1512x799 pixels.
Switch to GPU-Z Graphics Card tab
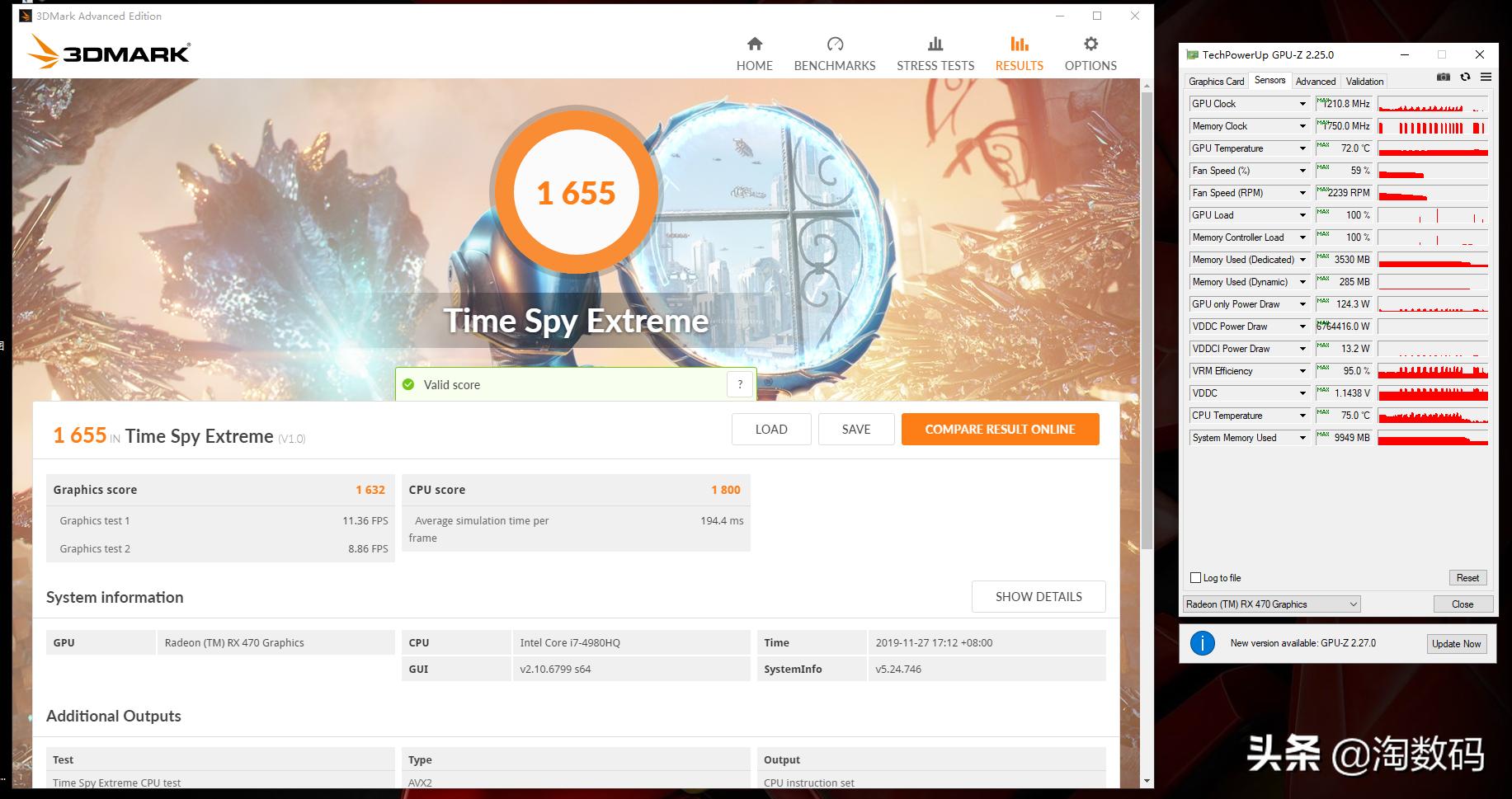pos(1216,81)
